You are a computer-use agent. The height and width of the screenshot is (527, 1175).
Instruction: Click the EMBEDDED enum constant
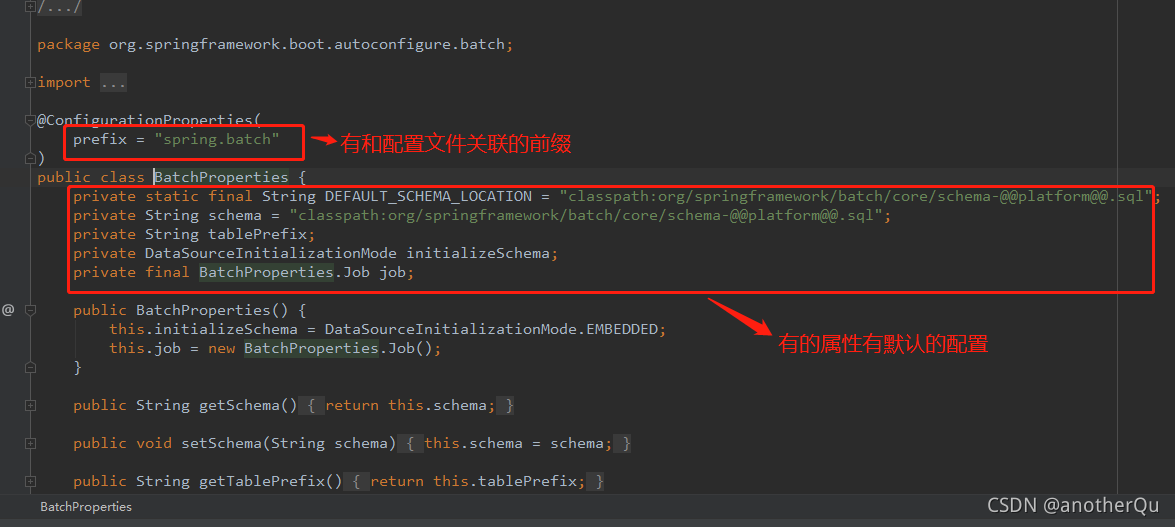pyautogui.click(x=622, y=329)
